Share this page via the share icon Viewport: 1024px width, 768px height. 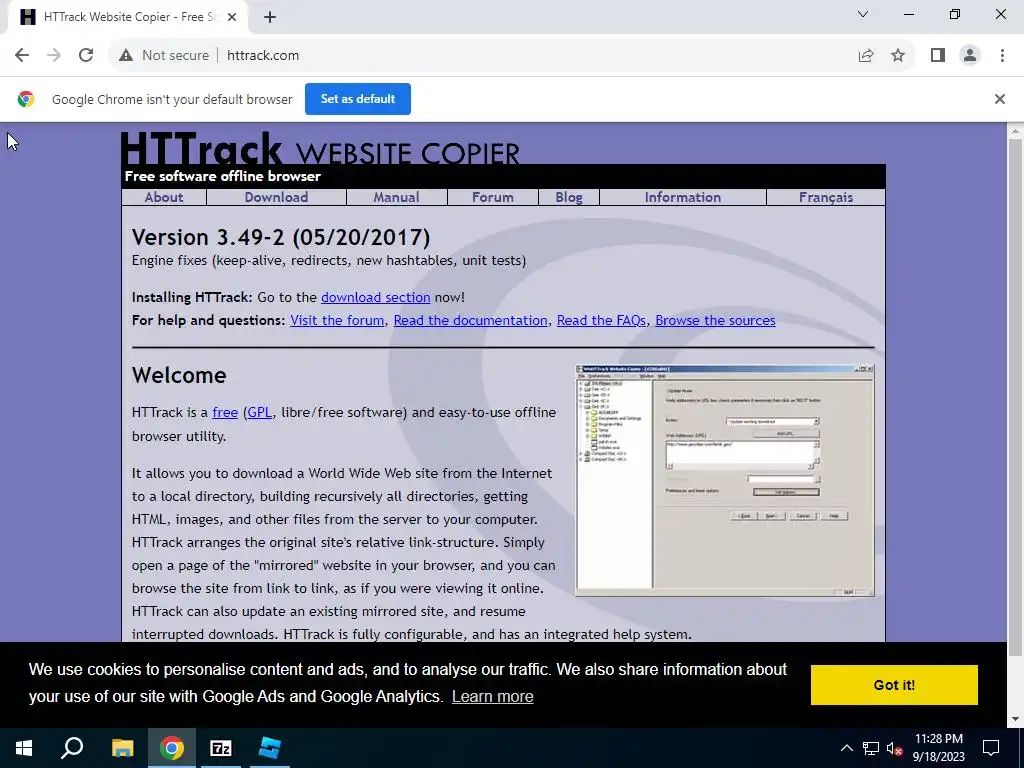866,56
